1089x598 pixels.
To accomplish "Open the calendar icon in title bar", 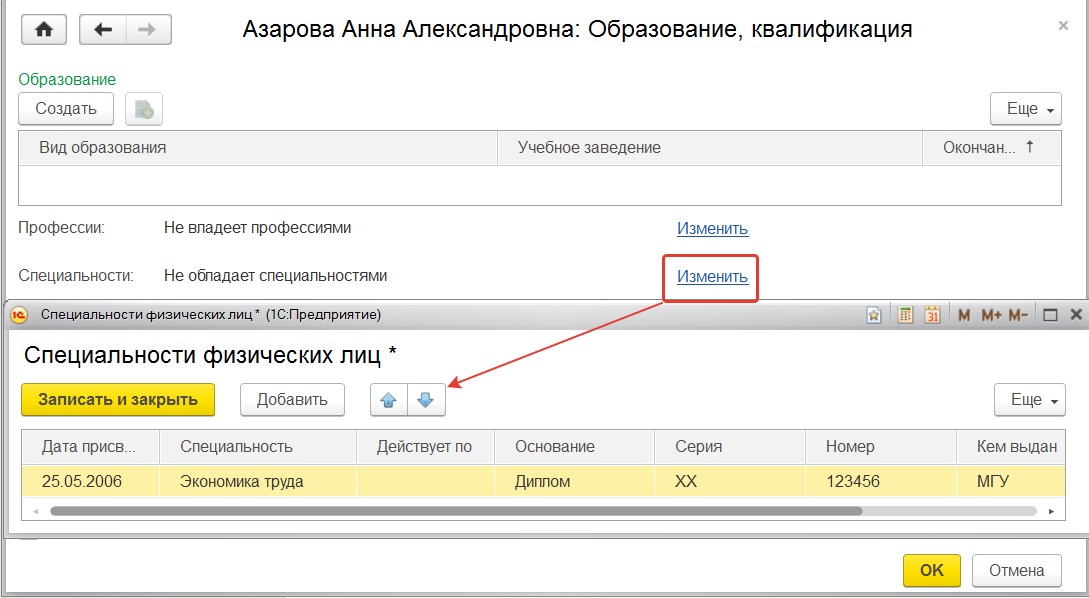I will pyautogui.click(x=932, y=315).
